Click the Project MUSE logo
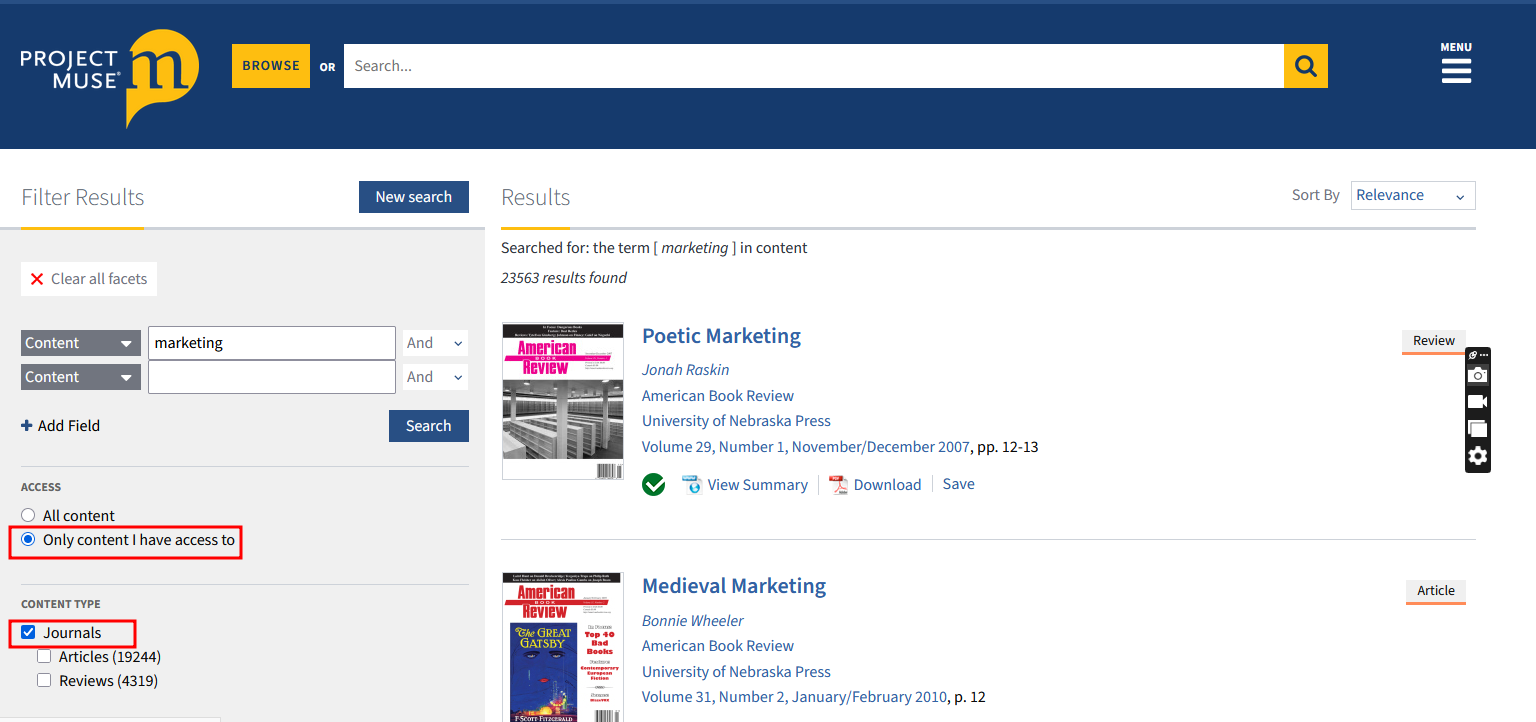Screen dimensions: 1536x722 110,78
